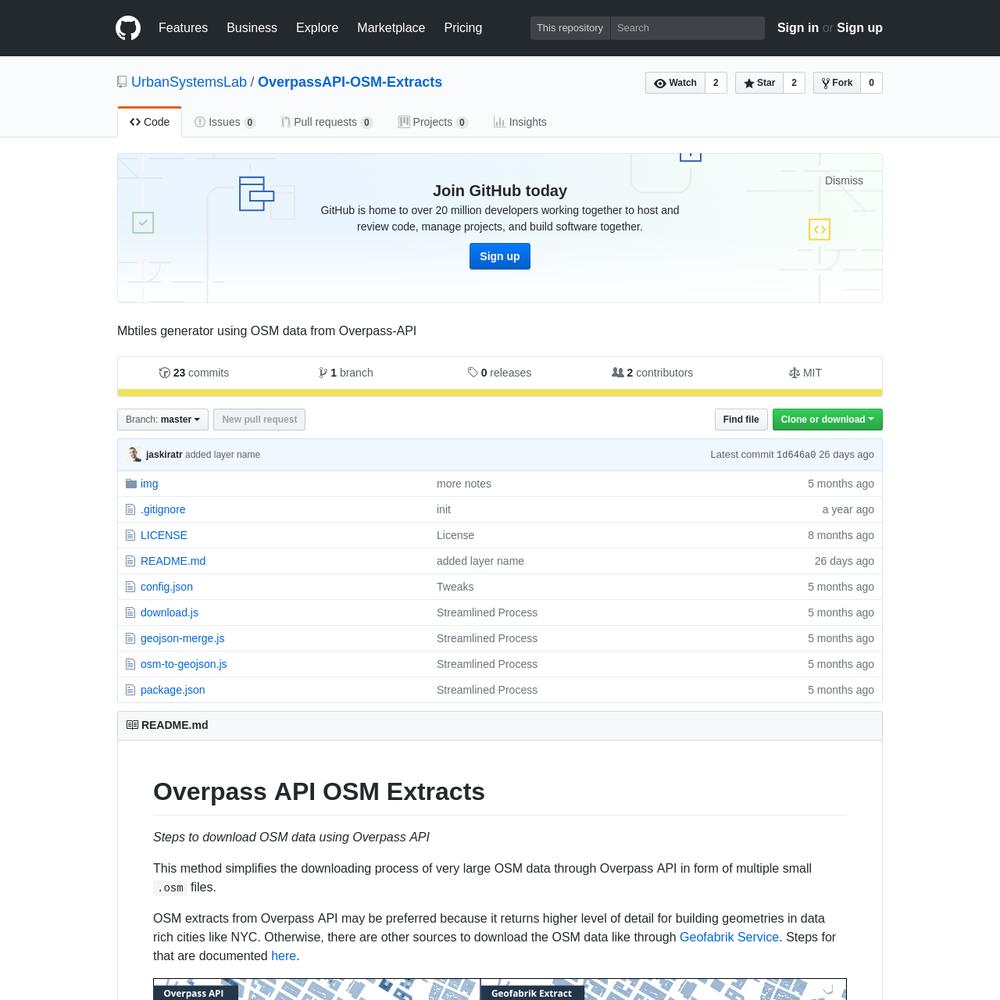Click the .gitignore file icon
This screenshot has height=1000, width=1000.
click(130, 510)
